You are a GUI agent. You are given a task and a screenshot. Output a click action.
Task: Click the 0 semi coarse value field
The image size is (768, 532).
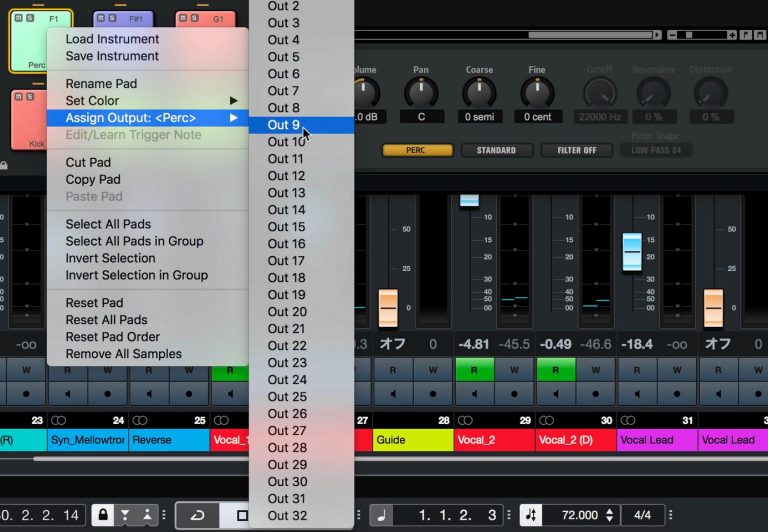(x=480, y=117)
